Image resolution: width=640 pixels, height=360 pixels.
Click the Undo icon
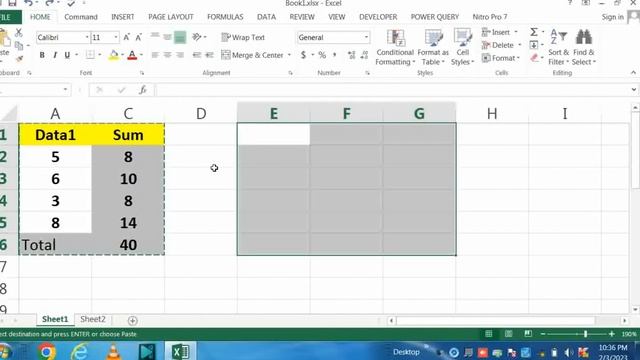coord(28,3)
